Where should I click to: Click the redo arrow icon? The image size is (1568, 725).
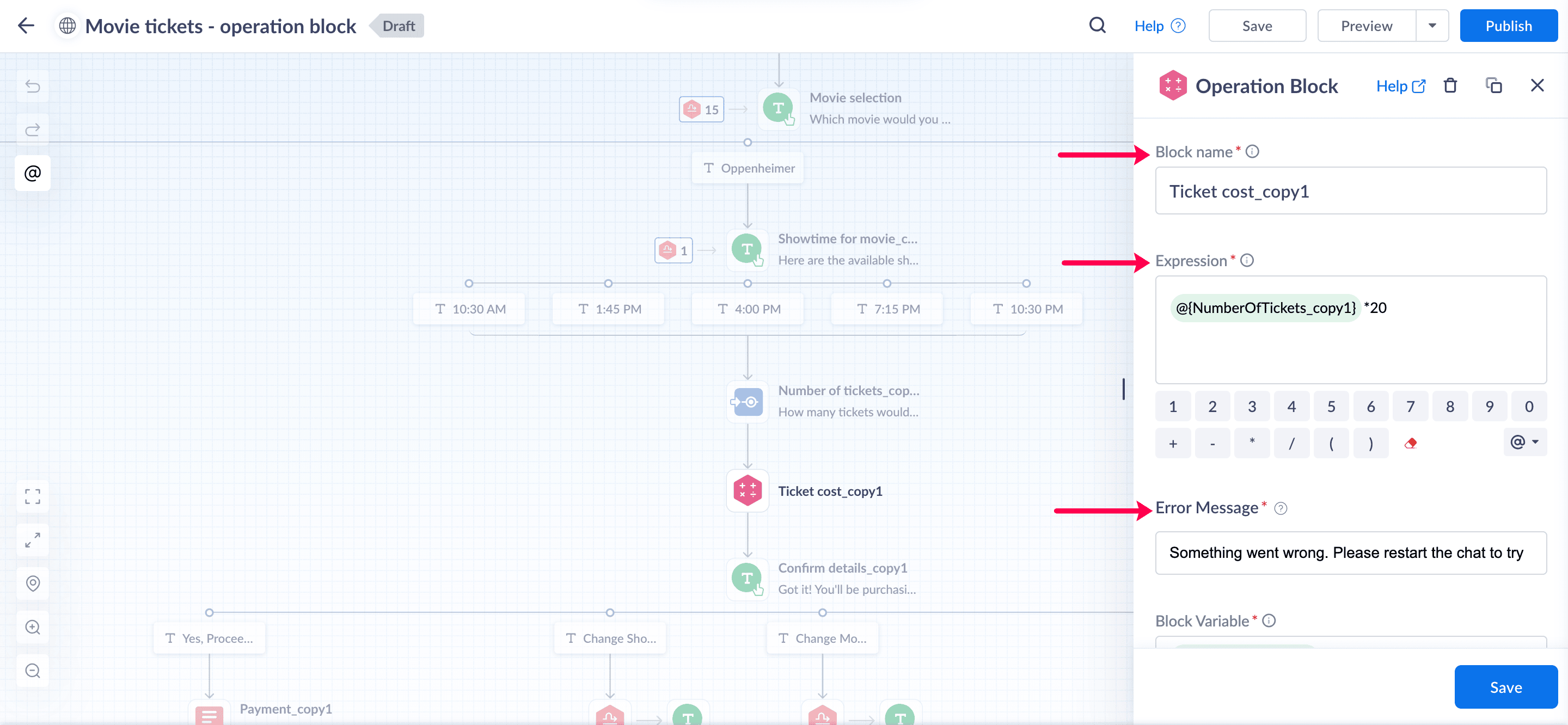pyautogui.click(x=33, y=130)
